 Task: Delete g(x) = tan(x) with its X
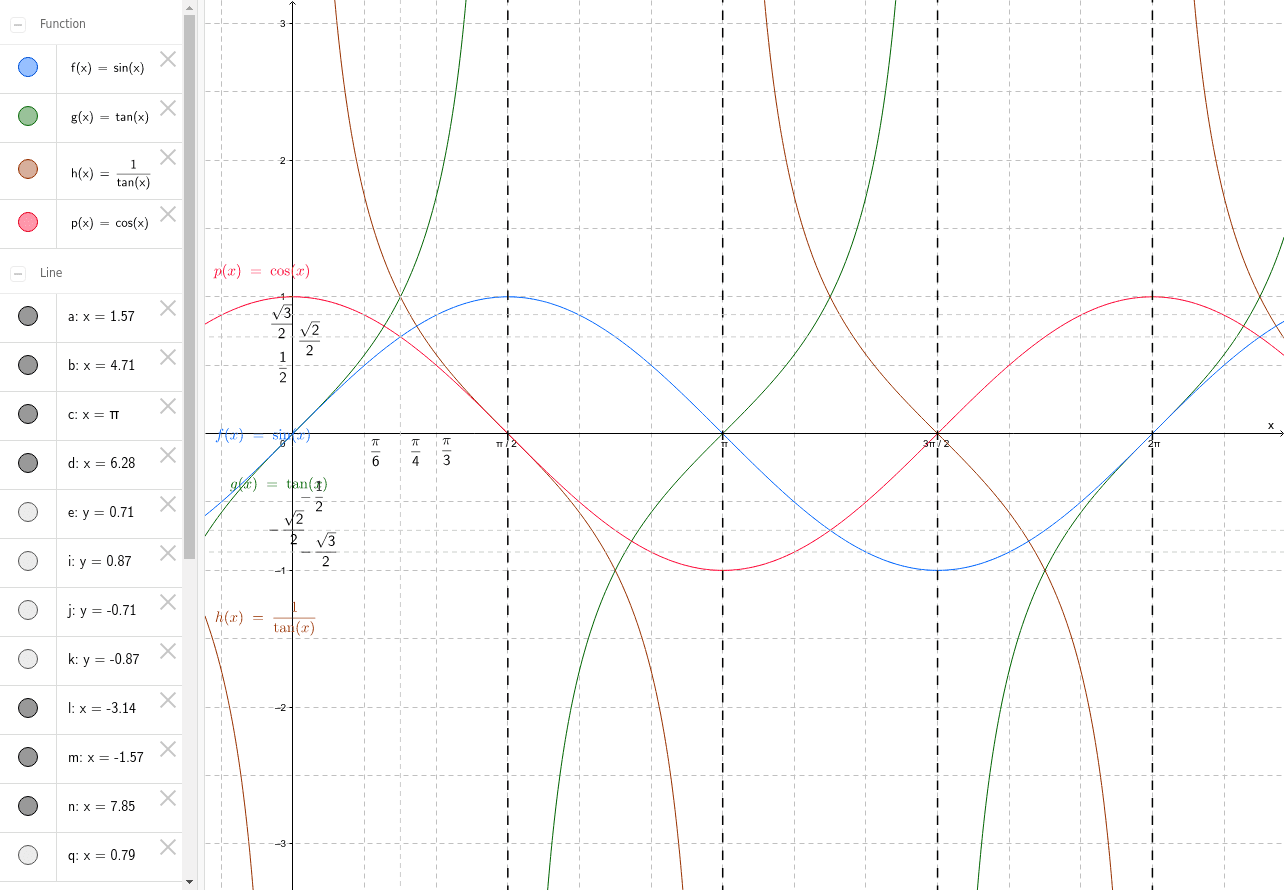click(168, 108)
